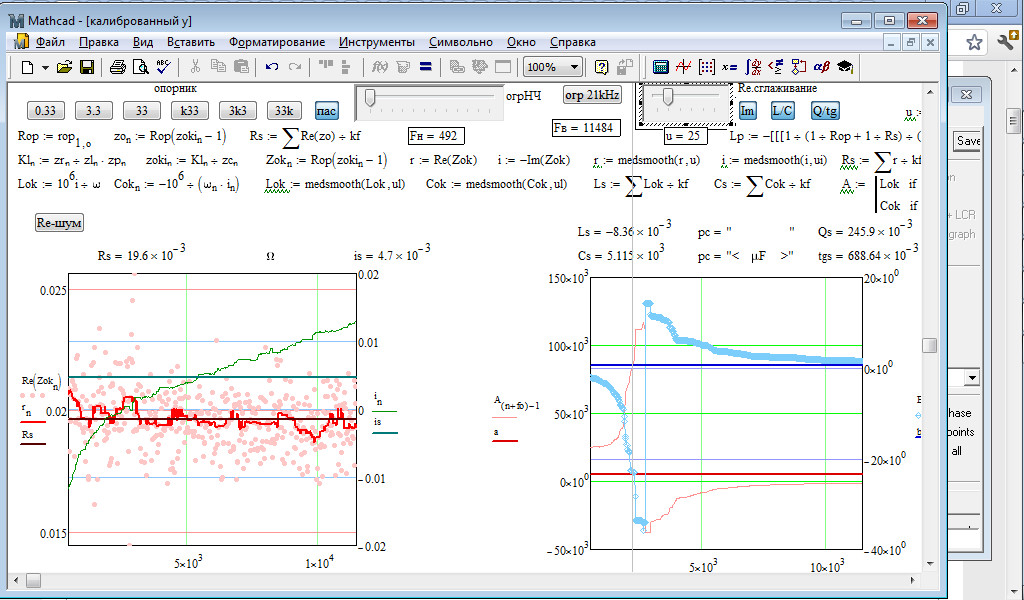Toggle the L/C mode button

783,110
